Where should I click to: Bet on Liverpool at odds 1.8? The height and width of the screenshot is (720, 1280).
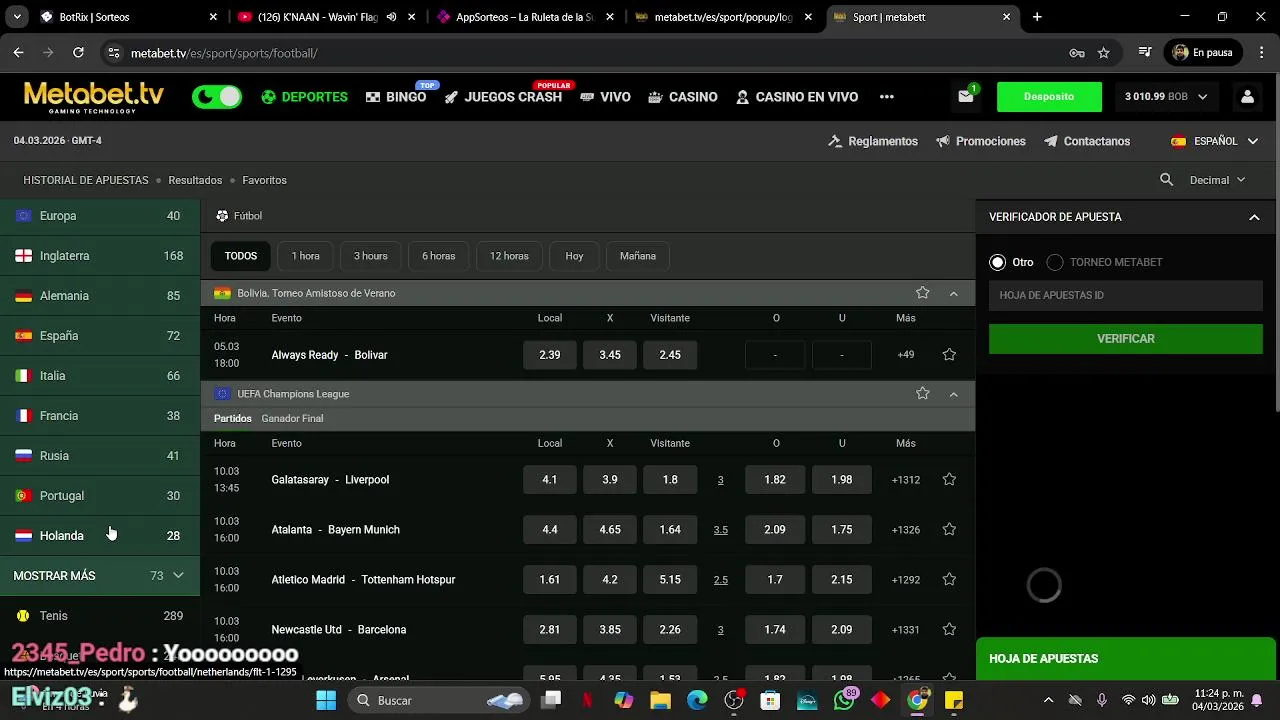coord(670,480)
